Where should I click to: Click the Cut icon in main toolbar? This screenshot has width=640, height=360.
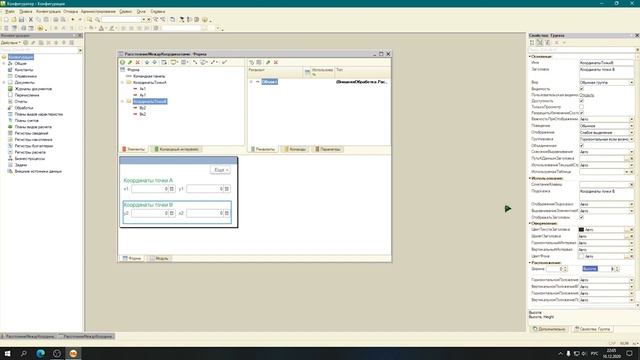point(31,20)
